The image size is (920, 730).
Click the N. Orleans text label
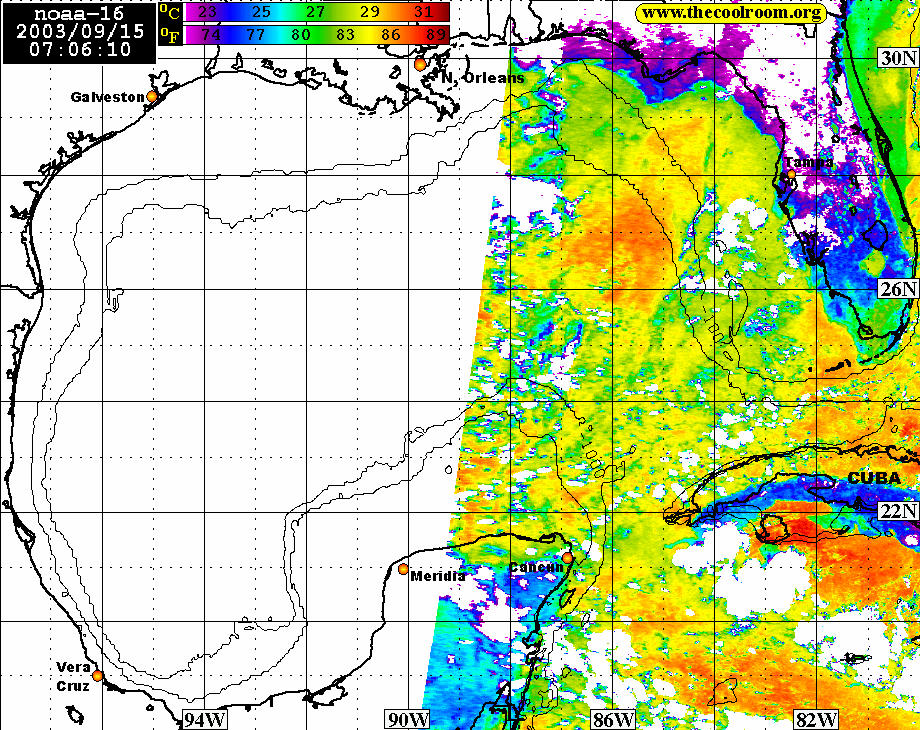tap(482, 78)
